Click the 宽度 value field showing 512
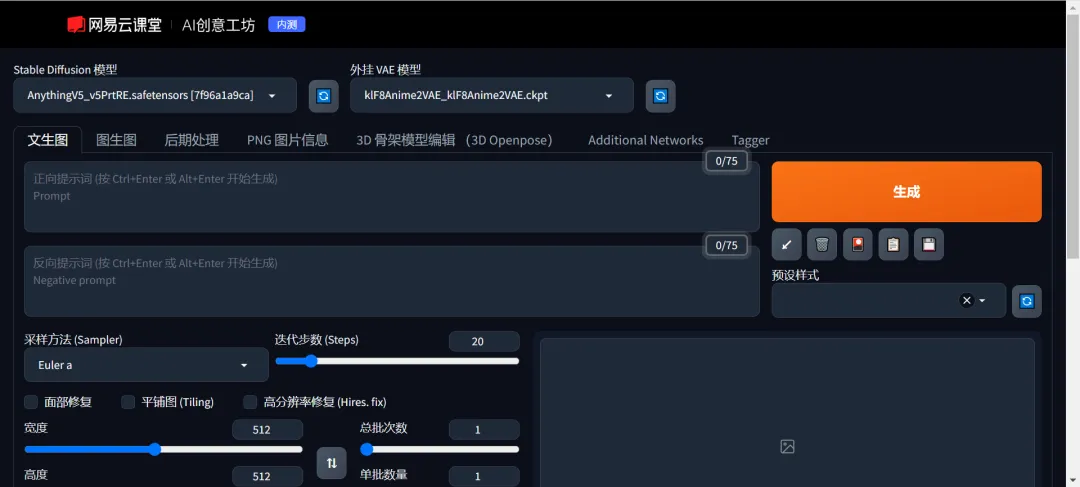The height and width of the screenshot is (487, 1080). click(267, 430)
